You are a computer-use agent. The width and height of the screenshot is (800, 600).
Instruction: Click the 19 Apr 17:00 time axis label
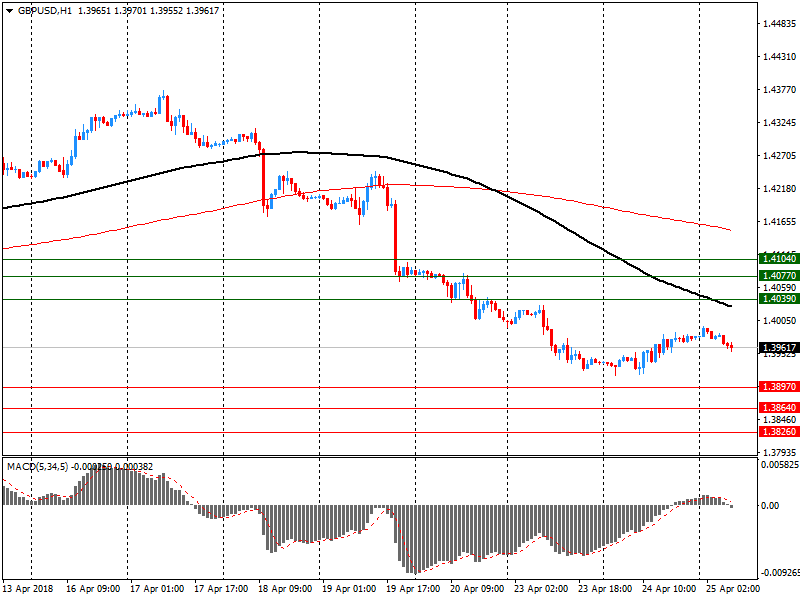tap(413, 589)
